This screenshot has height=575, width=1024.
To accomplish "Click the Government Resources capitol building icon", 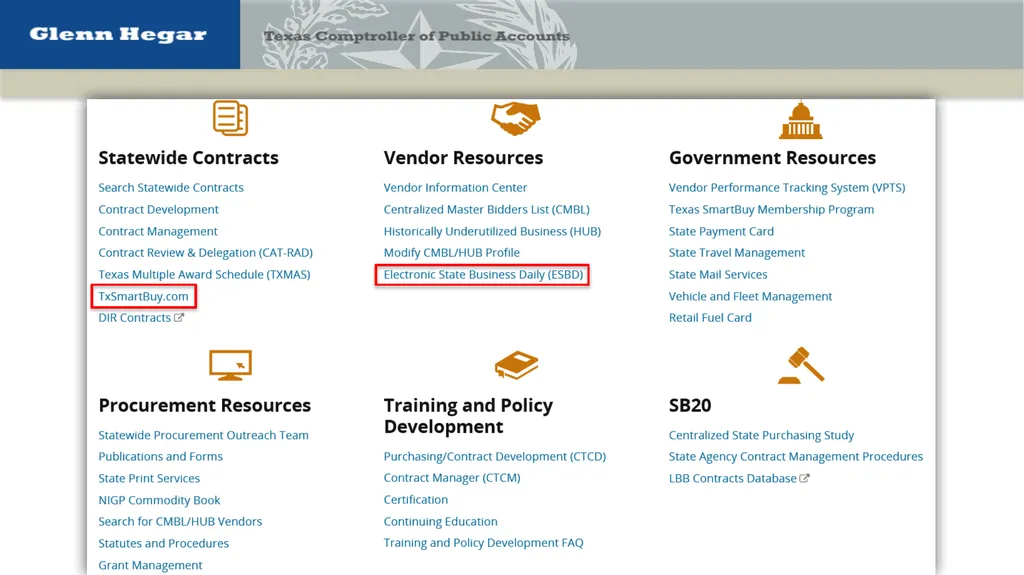I will pyautogui.click(x=801, y=120).
